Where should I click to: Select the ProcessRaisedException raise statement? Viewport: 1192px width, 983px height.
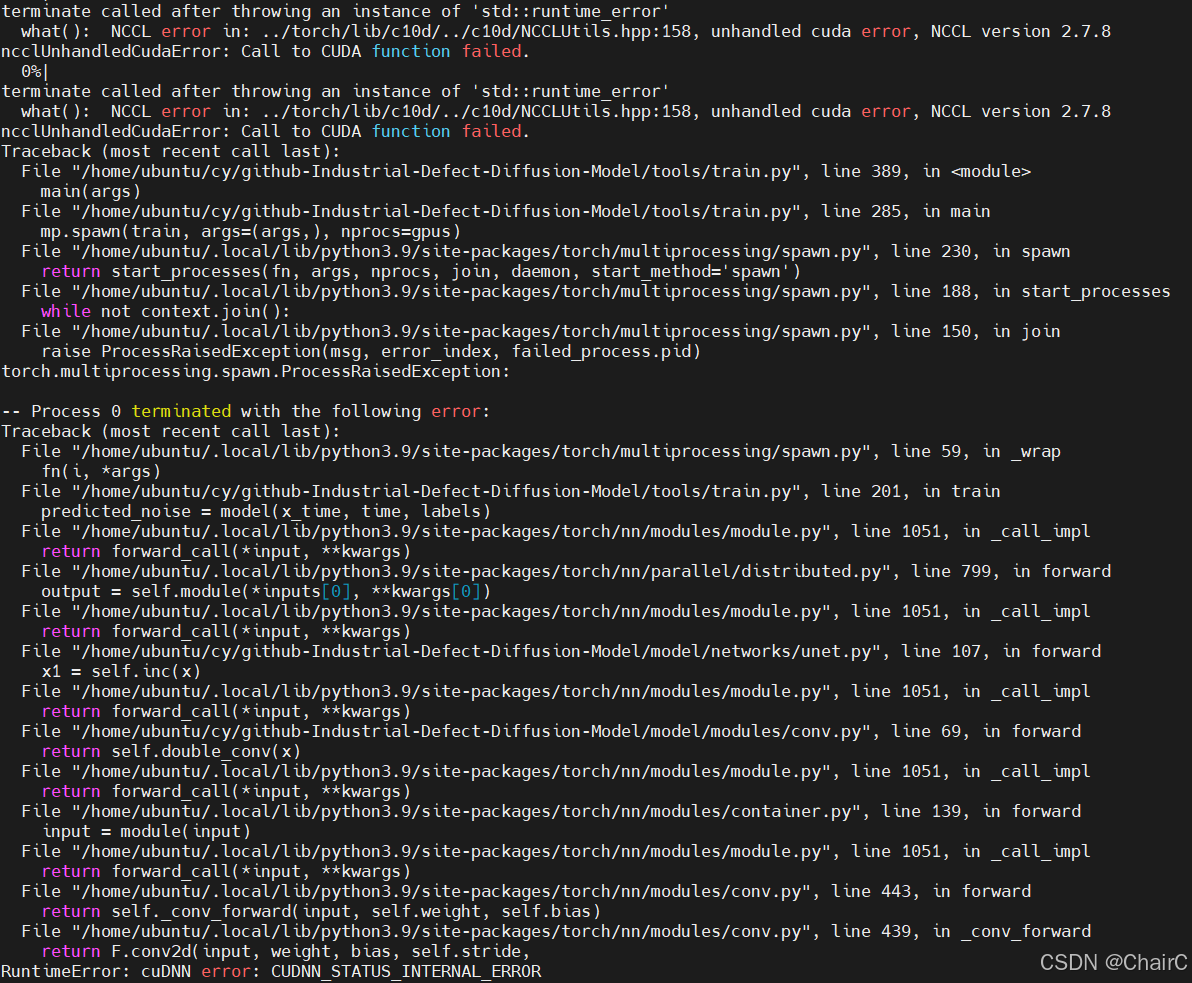click(370, 351)
